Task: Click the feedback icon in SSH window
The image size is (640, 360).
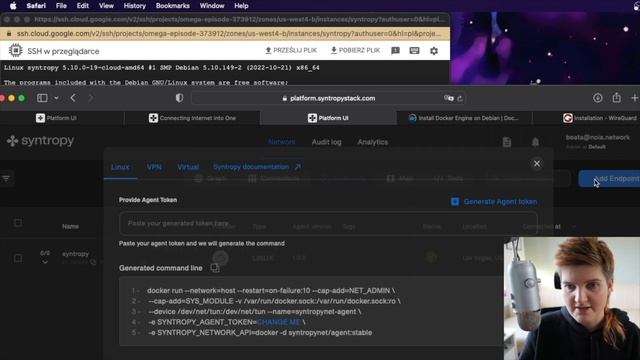Action: coord(395,51)
